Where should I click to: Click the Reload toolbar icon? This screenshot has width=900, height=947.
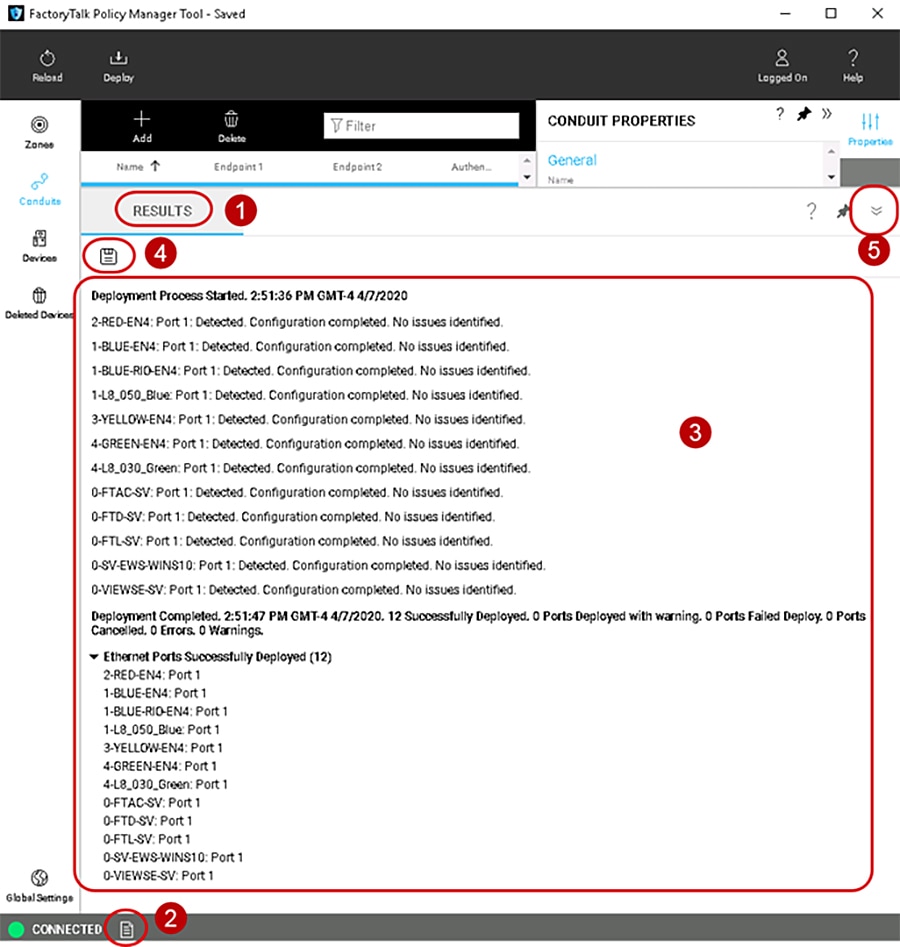pos(47,59)
